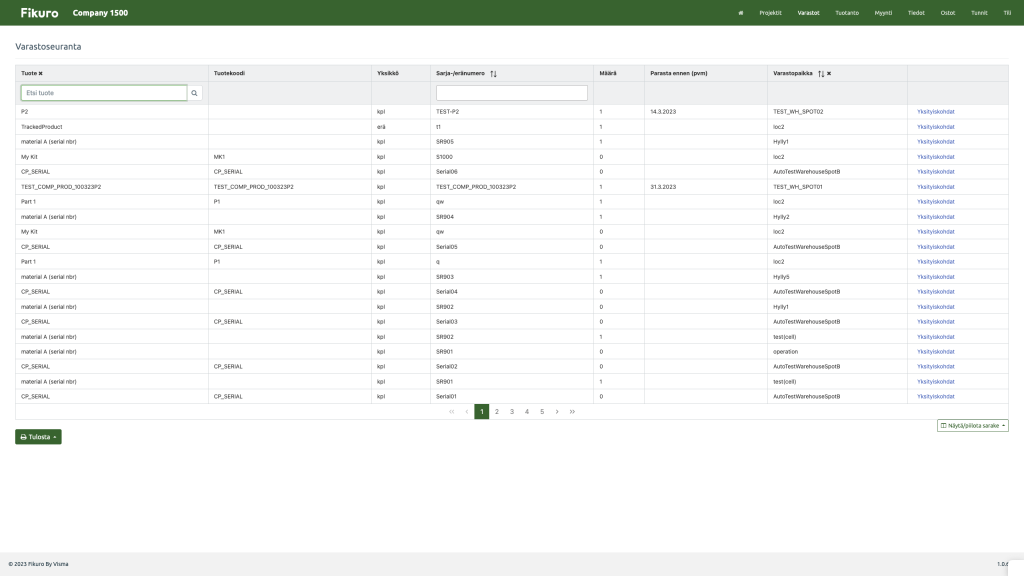The height and width of the screenshot is (576, 1024).
Task: Go to the previous page arrow
Action: click(x=467, y=412)
